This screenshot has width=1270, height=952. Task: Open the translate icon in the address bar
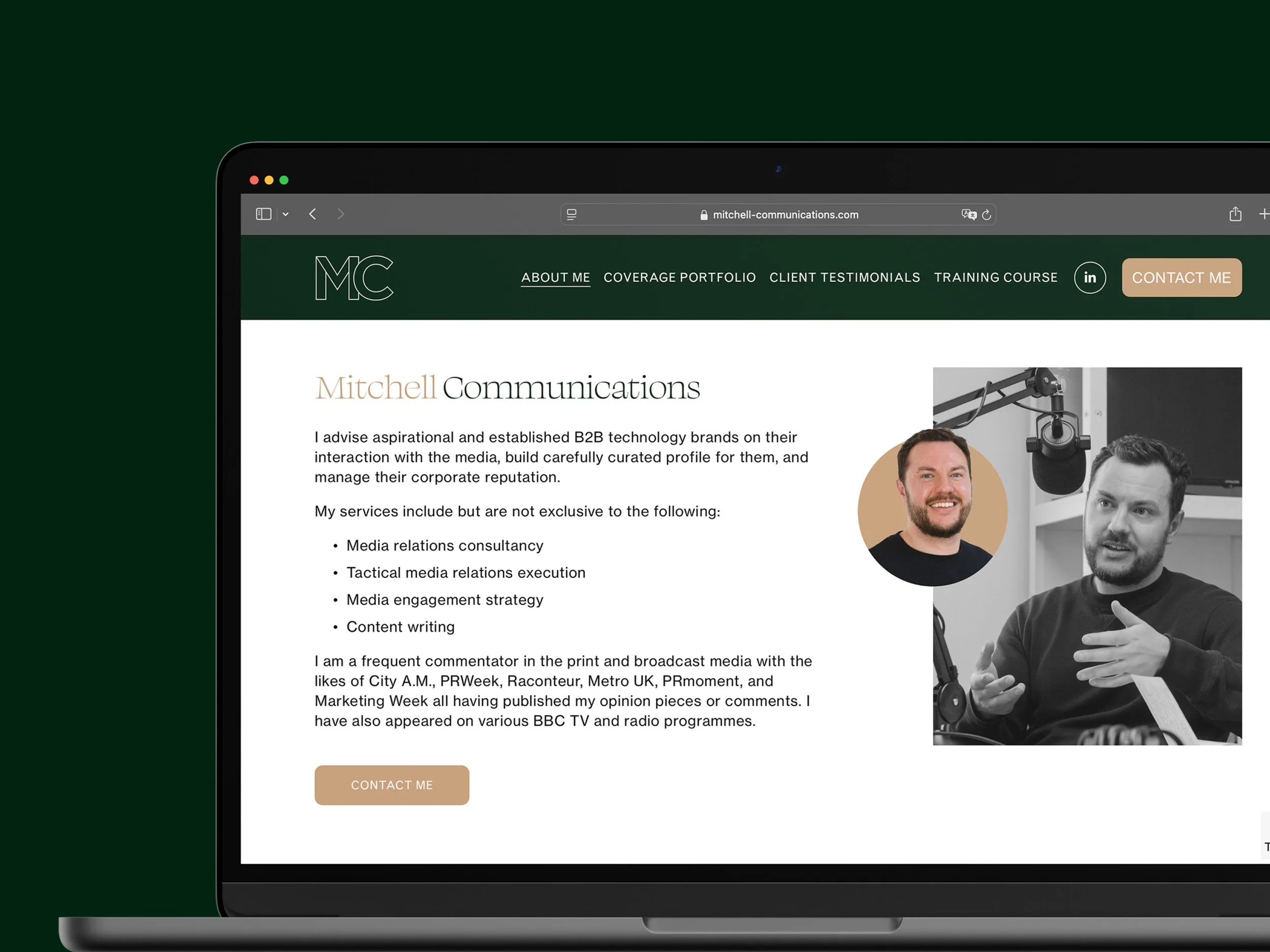click(969, 215)
